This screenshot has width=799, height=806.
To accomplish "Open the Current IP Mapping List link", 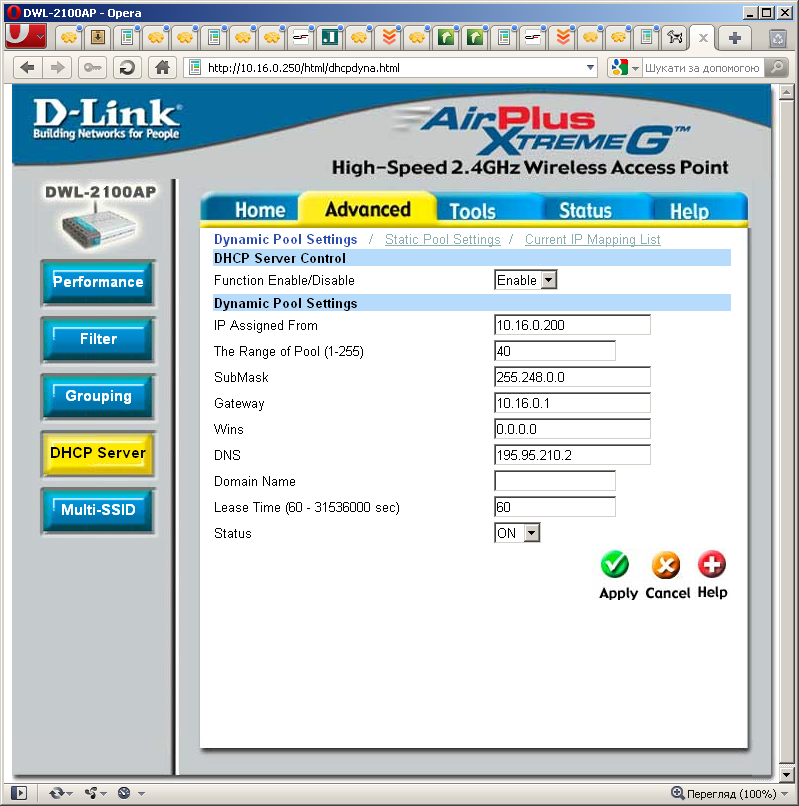I will (x=592, y=240).
